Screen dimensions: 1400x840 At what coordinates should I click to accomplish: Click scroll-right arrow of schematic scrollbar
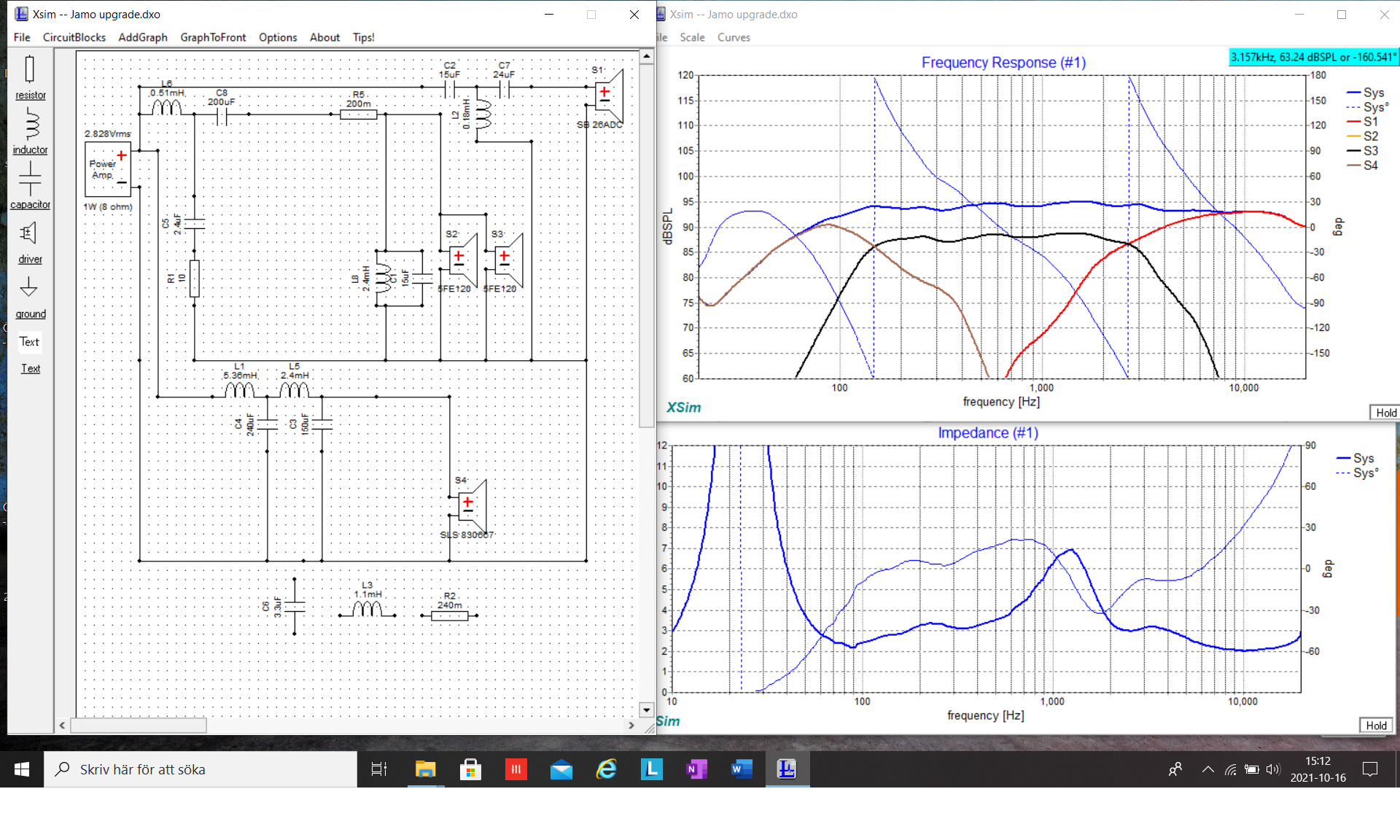[x=631, y=726]
